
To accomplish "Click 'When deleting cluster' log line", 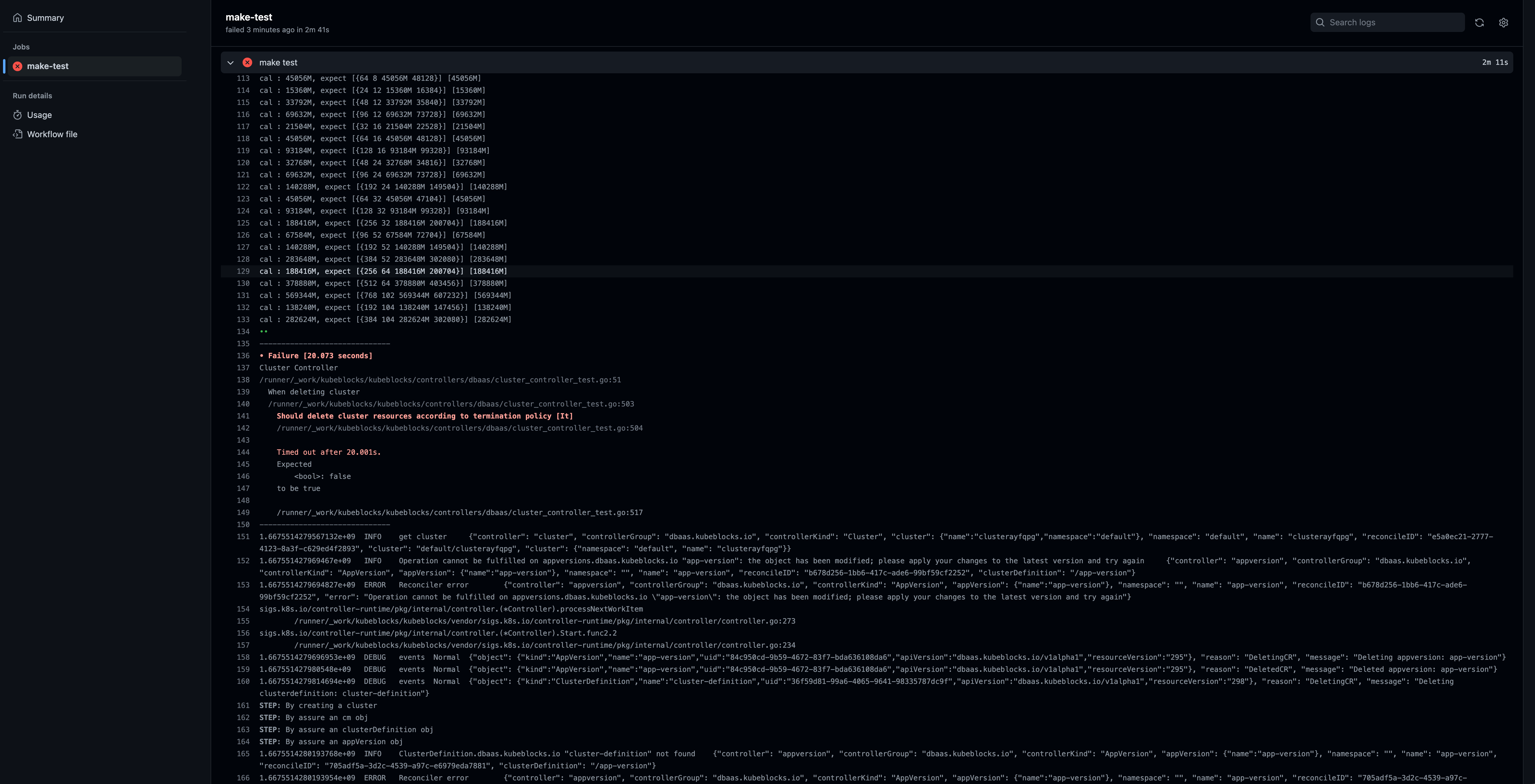I will [x=313, y=392].
